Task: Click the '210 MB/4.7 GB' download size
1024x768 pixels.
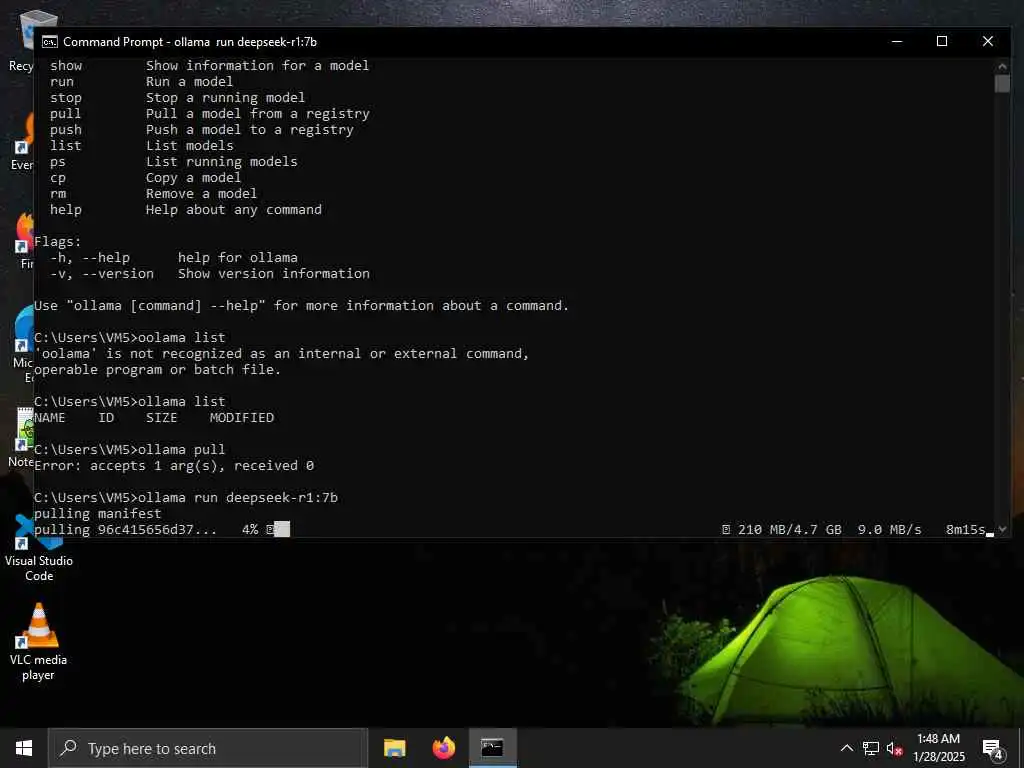Action: pyautogui.click(x=790, y=530)
